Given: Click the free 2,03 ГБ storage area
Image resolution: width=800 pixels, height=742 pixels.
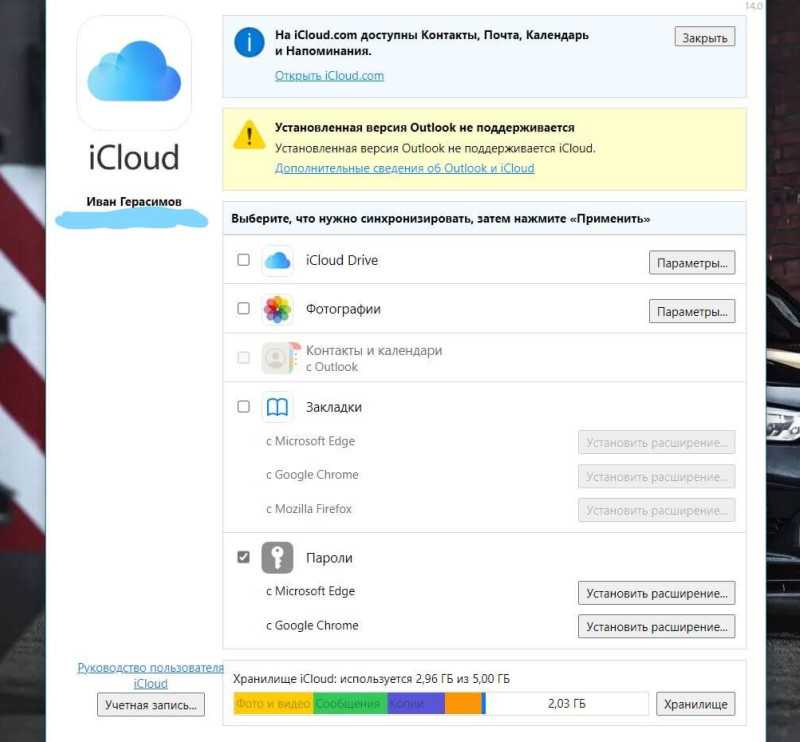Looking at the screenshot, I should click(x=567, y=703).
